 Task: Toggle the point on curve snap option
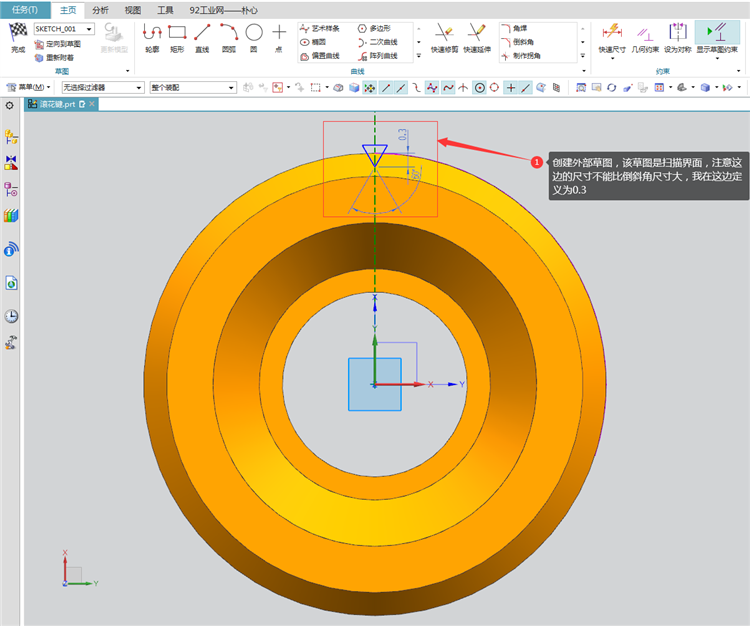pos(526,88)
